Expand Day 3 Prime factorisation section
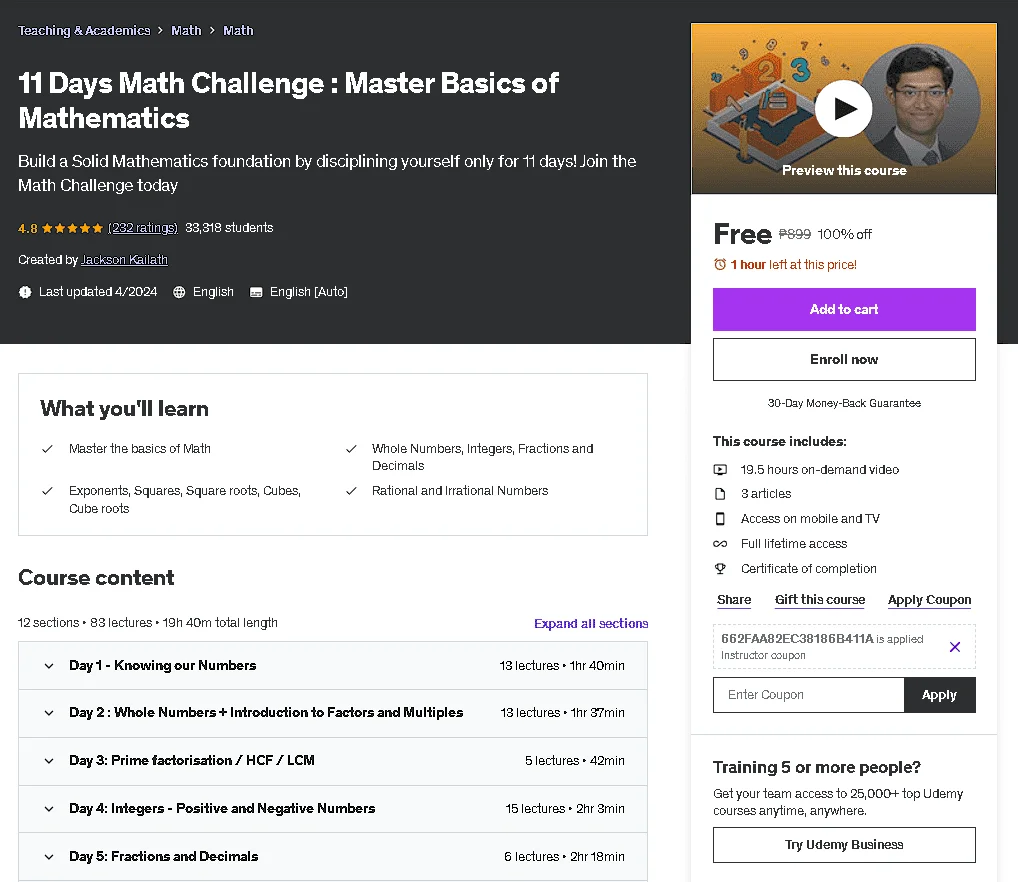Viewport: 1018px width, 882px height. pyautogui.click(x=332, y=761)
